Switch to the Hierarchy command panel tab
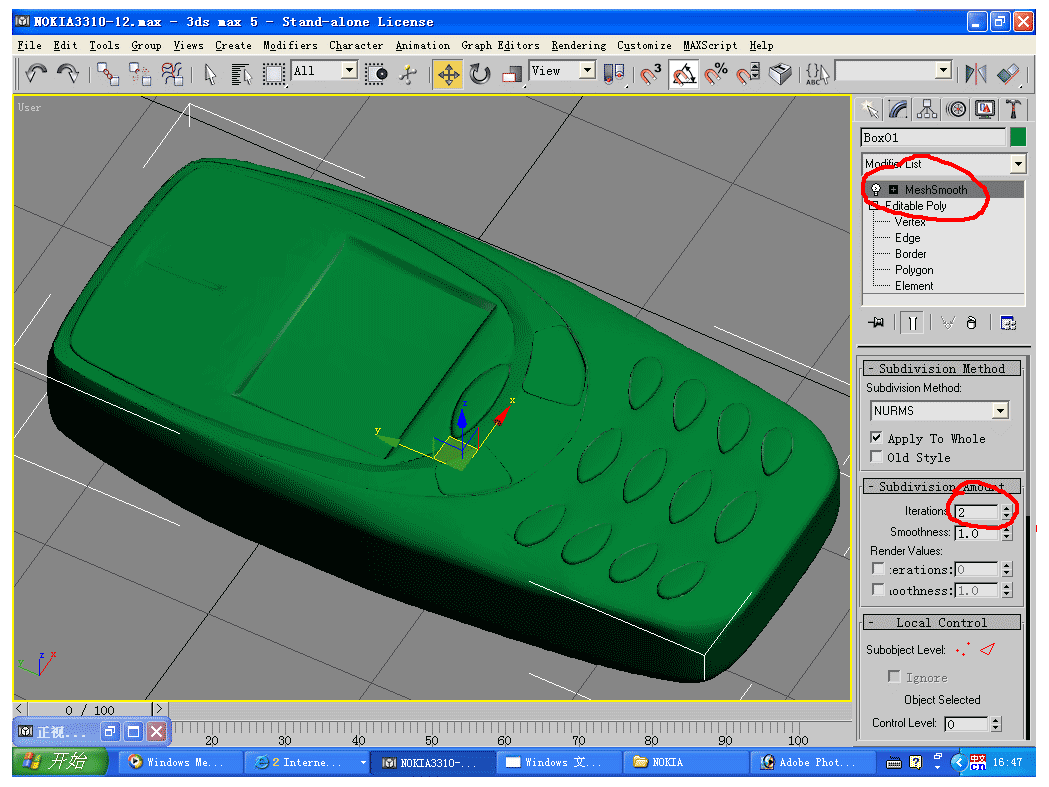The width and height of the screenshot is (1049, 787). tap(927, 110)
